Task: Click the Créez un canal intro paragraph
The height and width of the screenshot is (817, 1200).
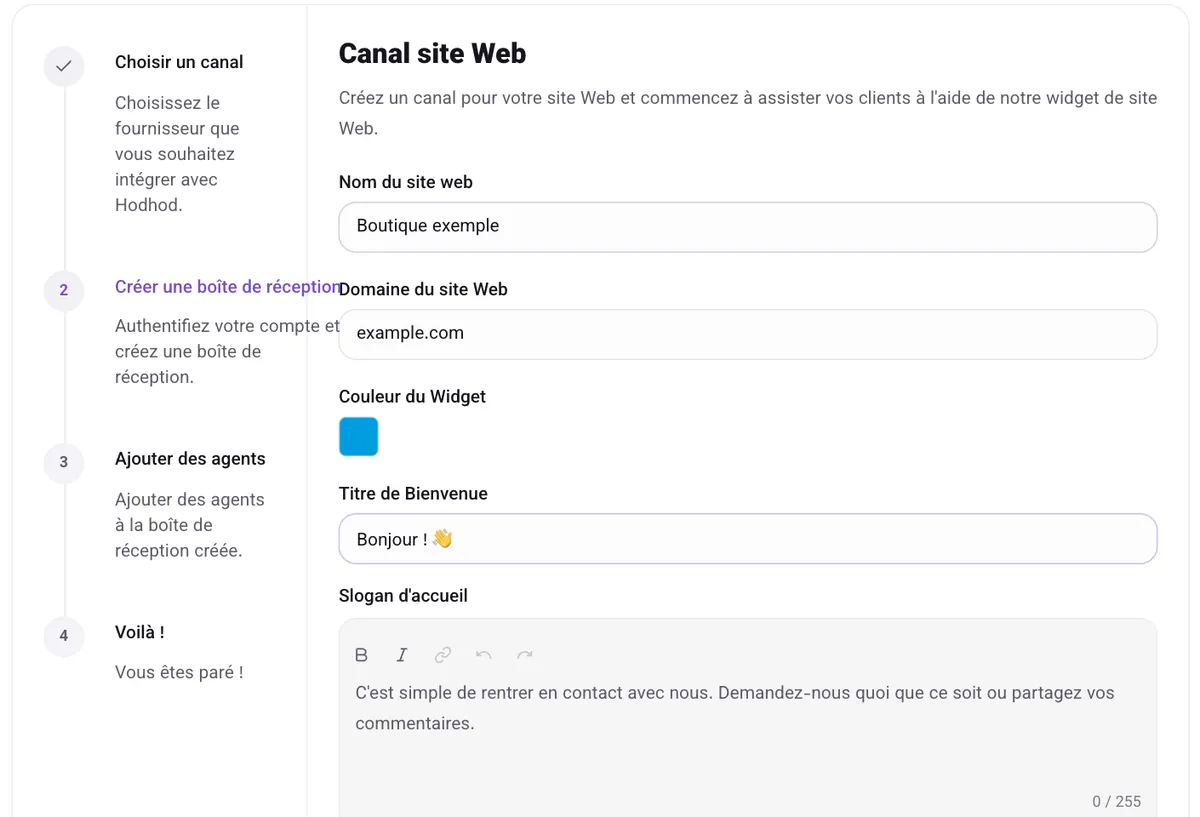Action: [x=748, y=113]
